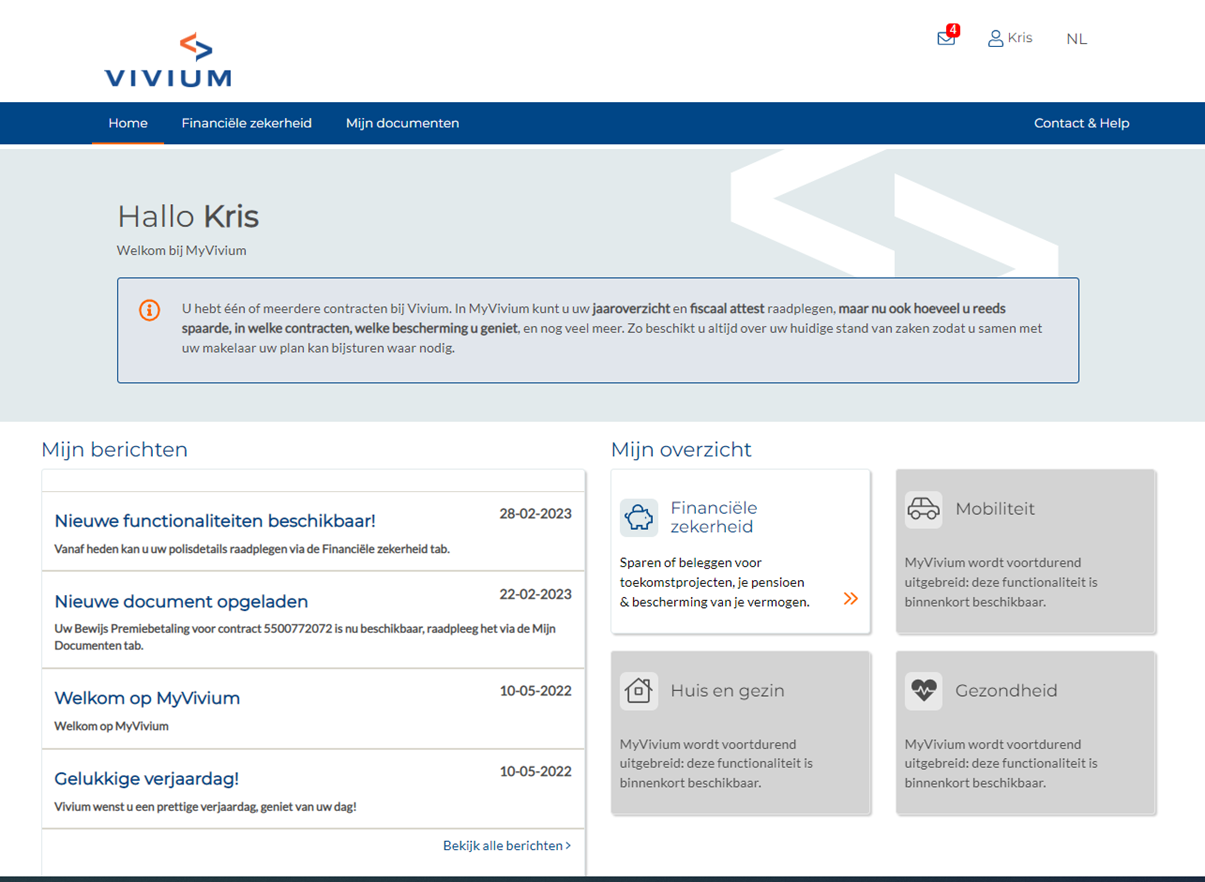Select the Financiële zekerheid card title

tap(714, 518)
